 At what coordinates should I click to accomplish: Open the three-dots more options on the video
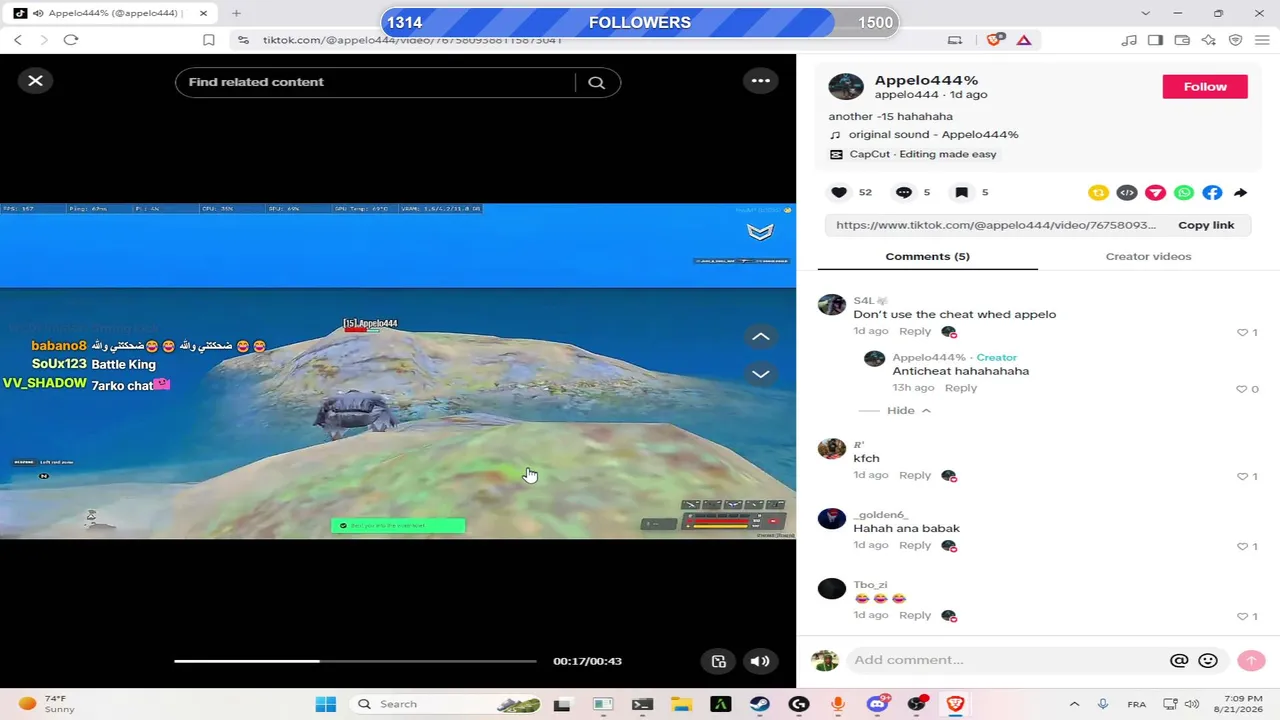click(x=761, y=81)
